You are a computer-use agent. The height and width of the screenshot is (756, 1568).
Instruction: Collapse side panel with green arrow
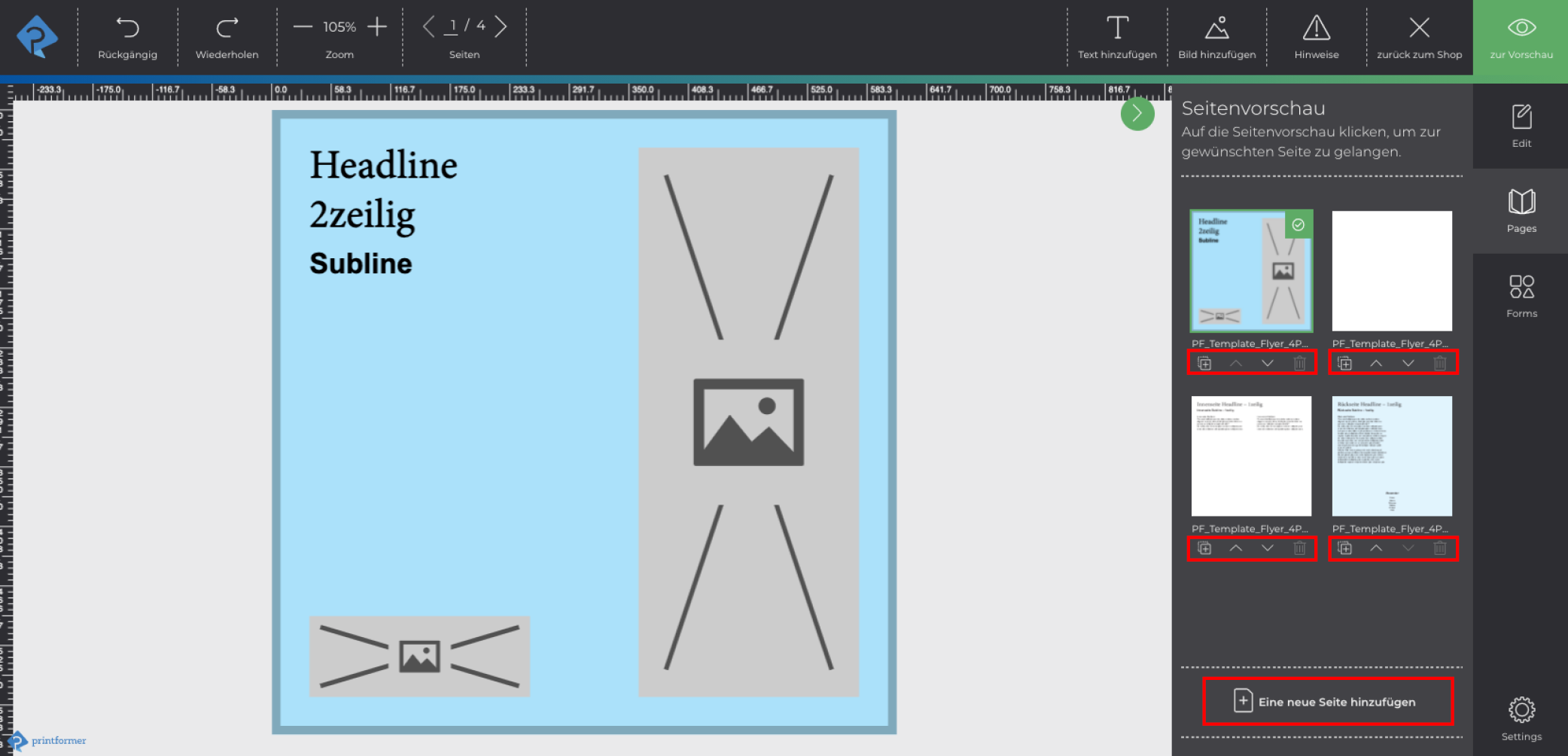pos(1137,114)
